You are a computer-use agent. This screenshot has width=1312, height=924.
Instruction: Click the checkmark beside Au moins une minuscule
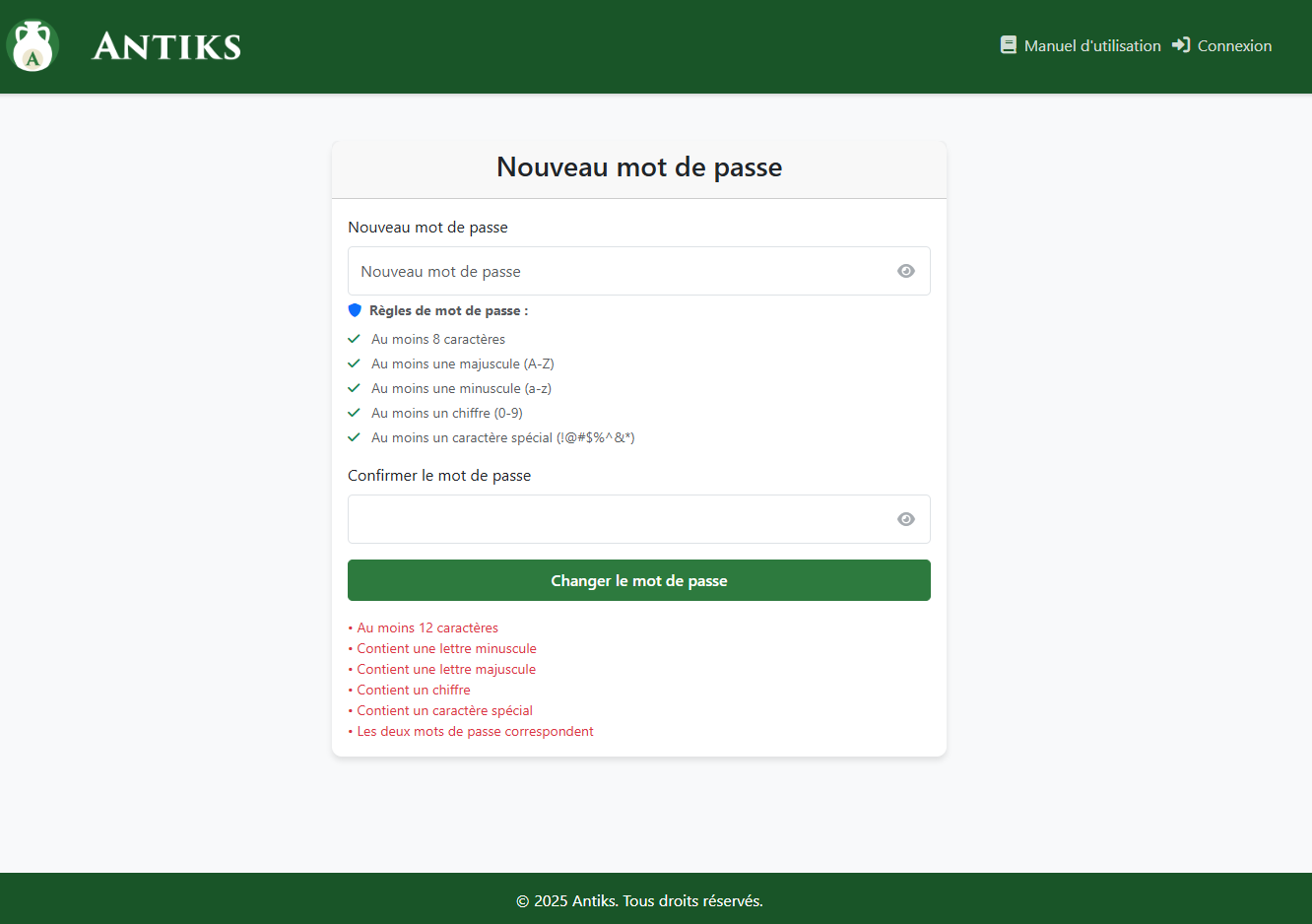pyautogui.click(x=354, y=387)
